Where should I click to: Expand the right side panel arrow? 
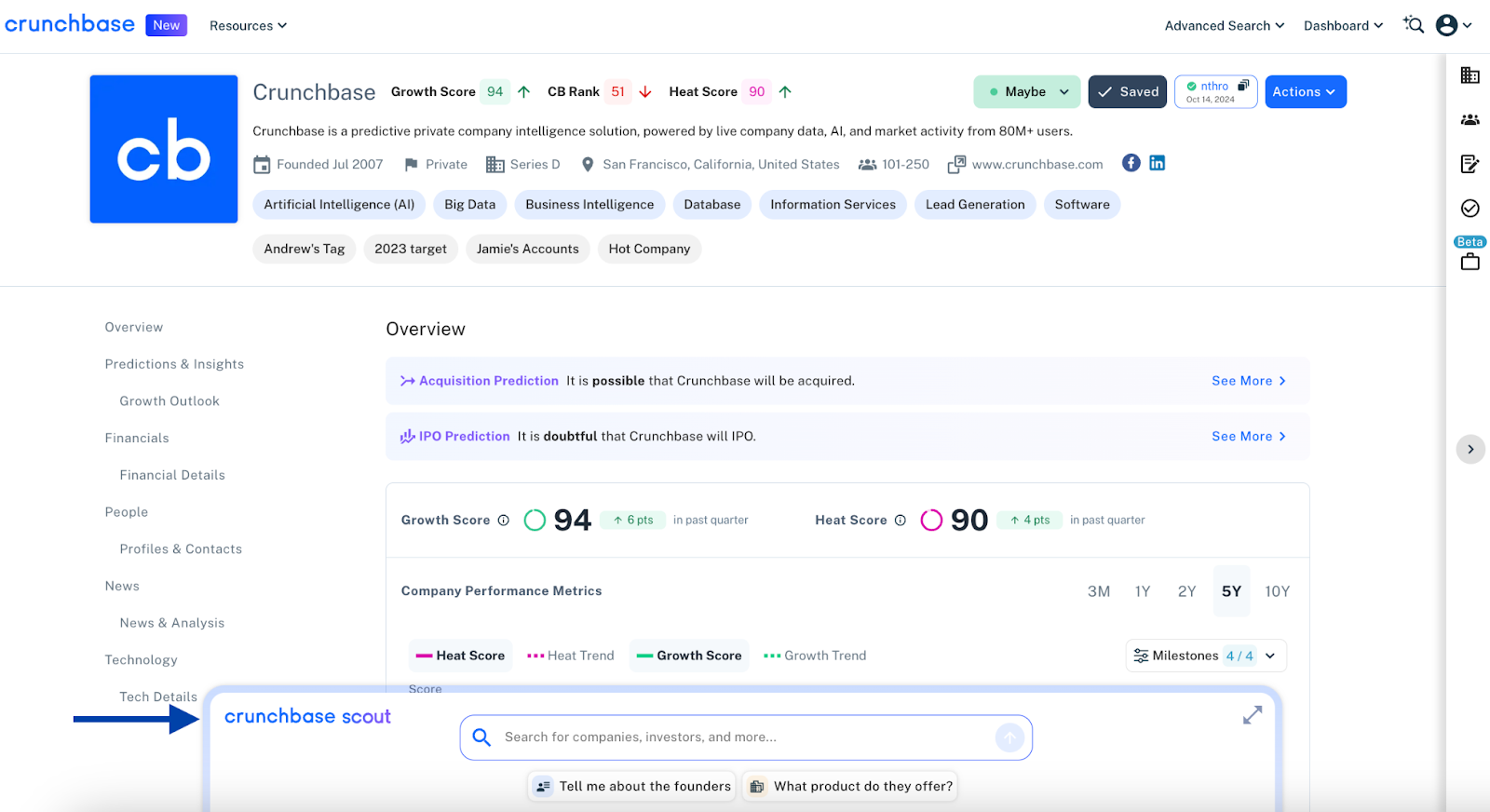[x=1470, y=449]
